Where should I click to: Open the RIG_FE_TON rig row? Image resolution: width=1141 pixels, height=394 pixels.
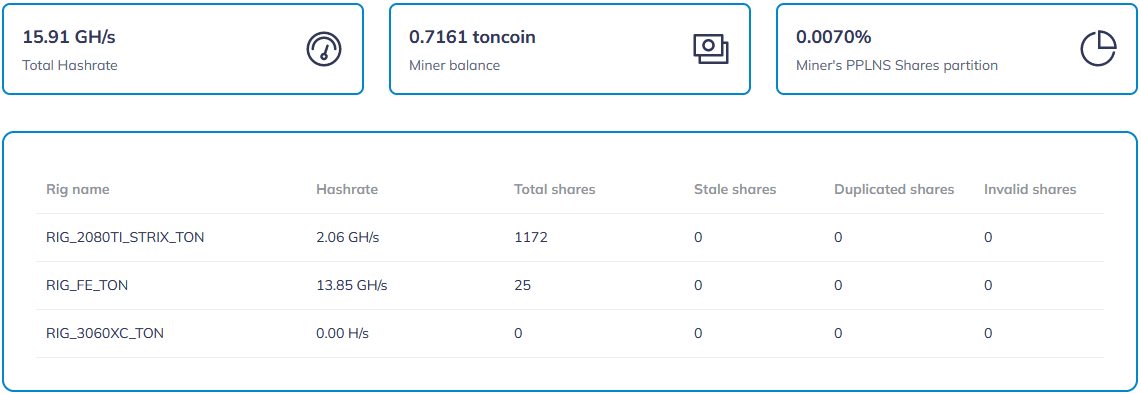click(x=570, y=285)
